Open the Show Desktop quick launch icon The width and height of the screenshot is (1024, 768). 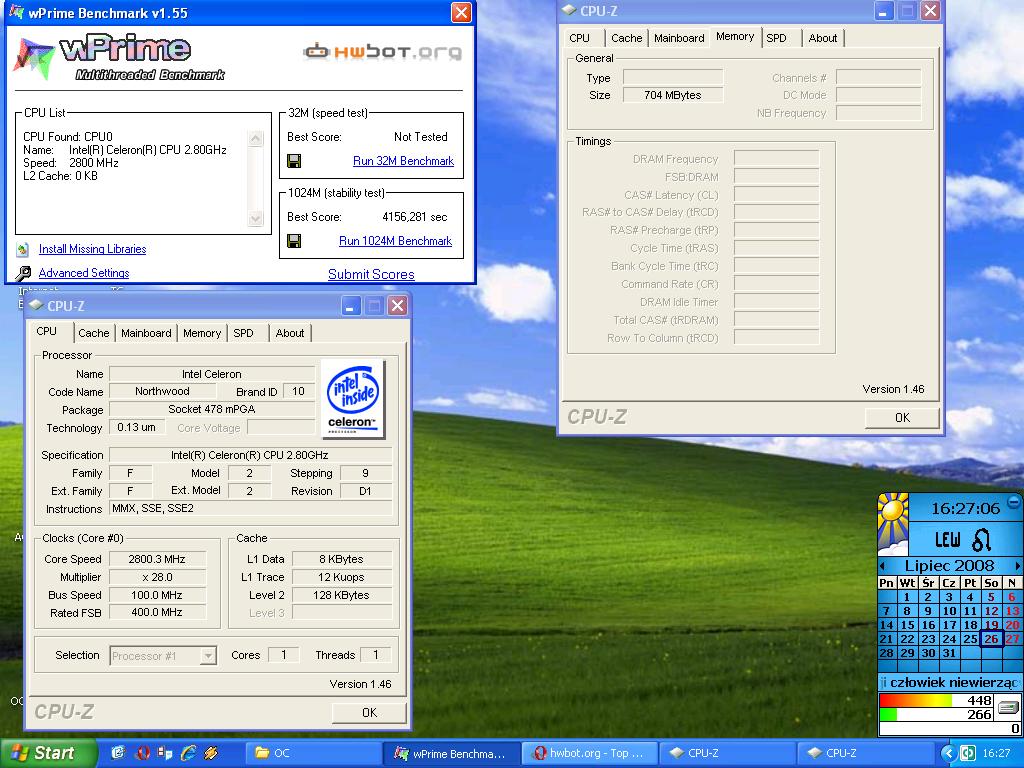pos(118,753)
